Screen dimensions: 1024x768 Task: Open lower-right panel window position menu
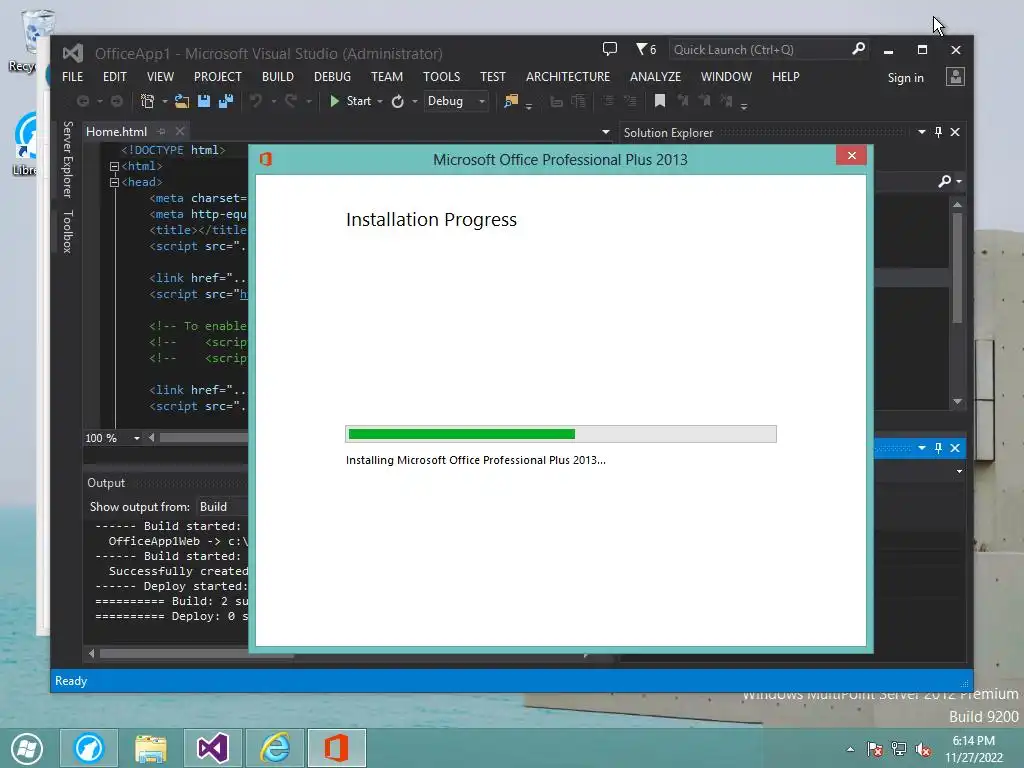(x=921, y=448)
